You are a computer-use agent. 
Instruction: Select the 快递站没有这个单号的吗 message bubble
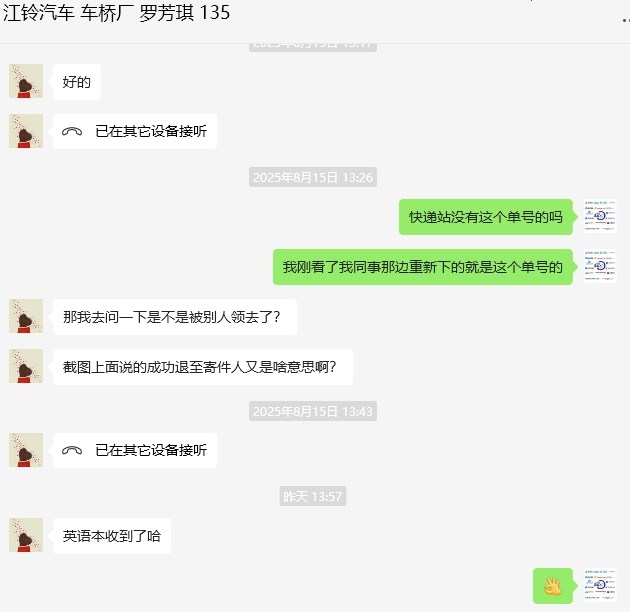(x=486, y=217)
